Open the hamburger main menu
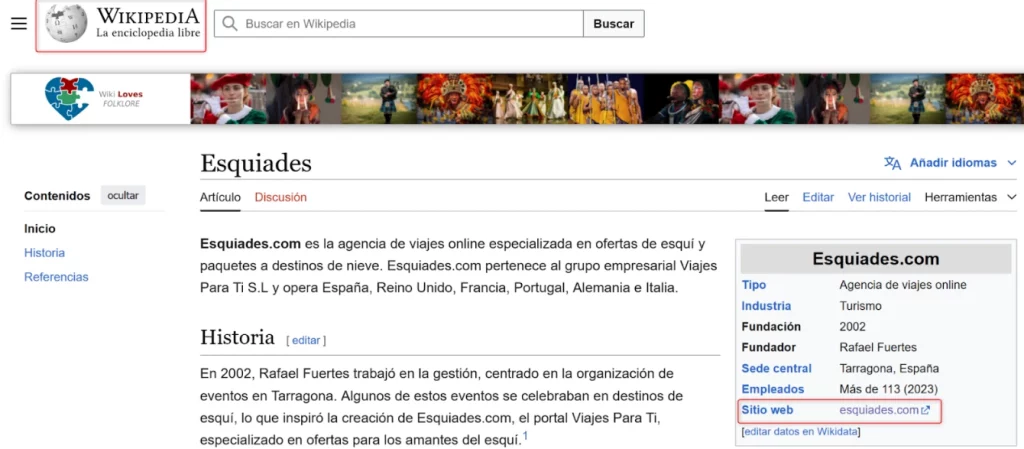This screenshot has height=449, width=1024. 19,23
